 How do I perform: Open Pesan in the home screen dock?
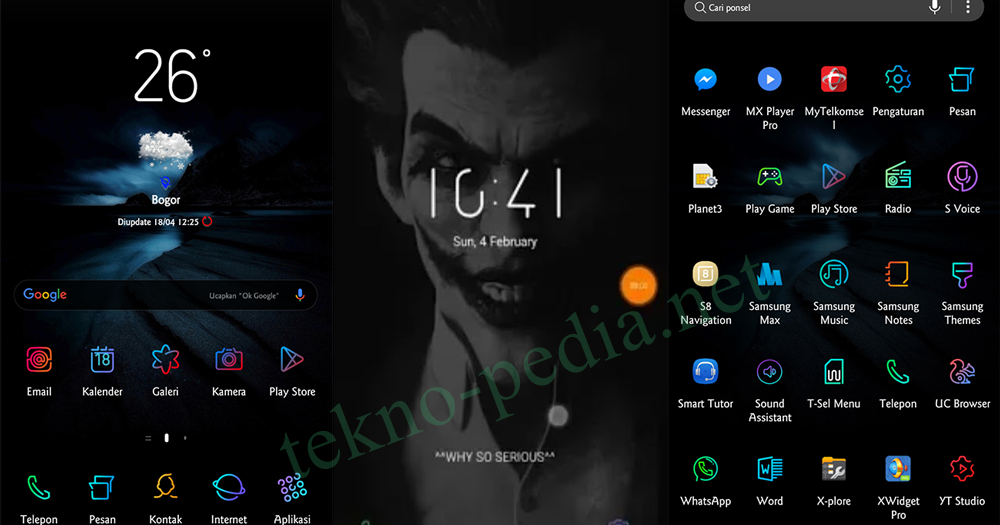(x=102, y=489)
